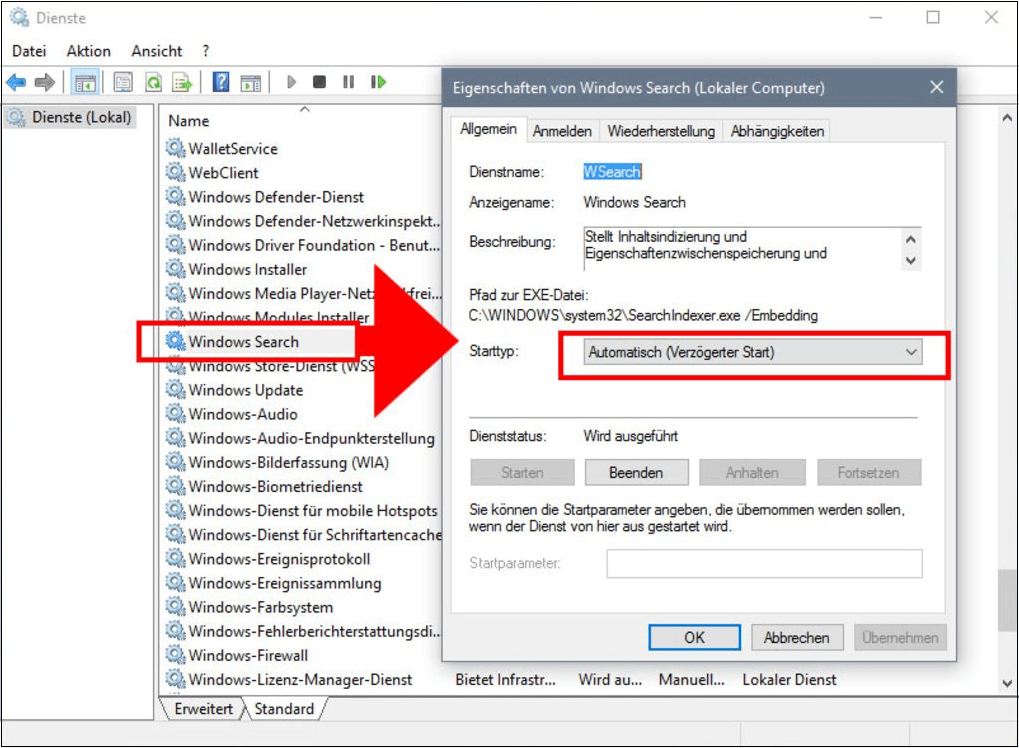Pause the service via toolbar icon

pyautogui.click(x=350, y=82)
